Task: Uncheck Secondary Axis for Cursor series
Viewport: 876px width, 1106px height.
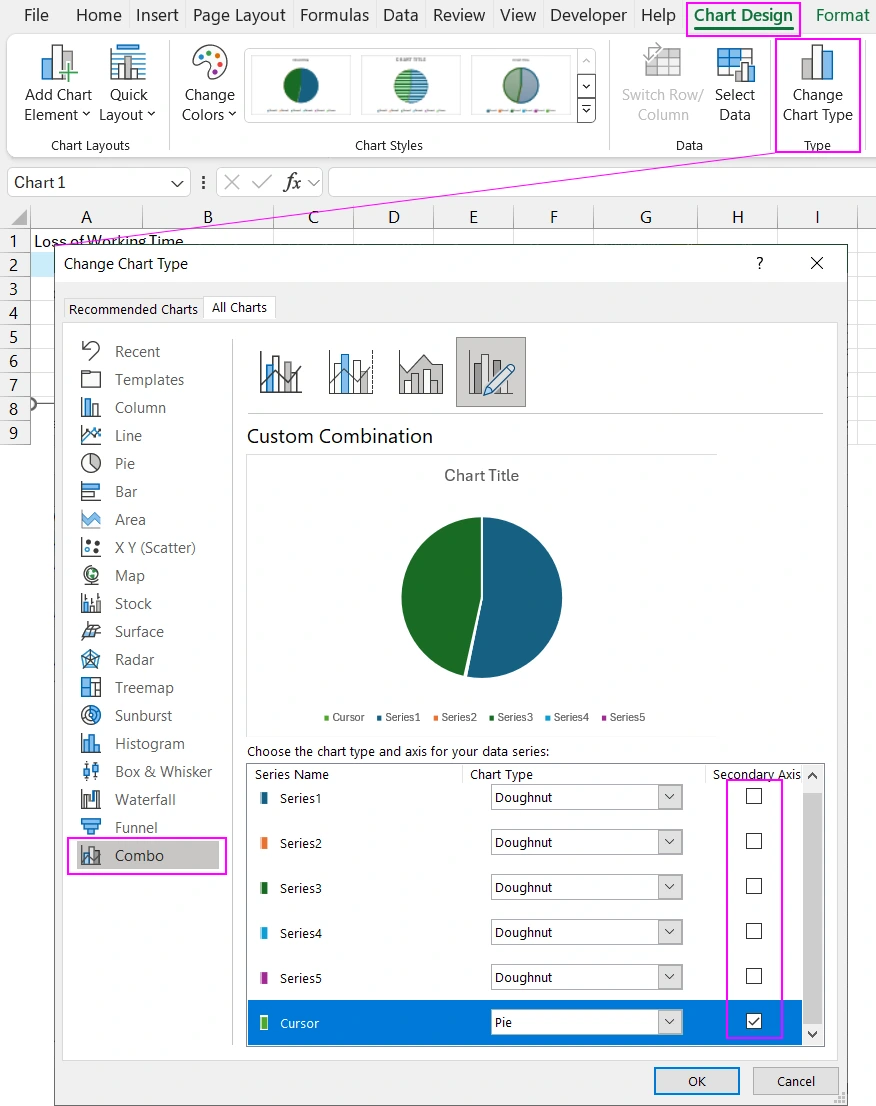Action: coord(754,1021)
